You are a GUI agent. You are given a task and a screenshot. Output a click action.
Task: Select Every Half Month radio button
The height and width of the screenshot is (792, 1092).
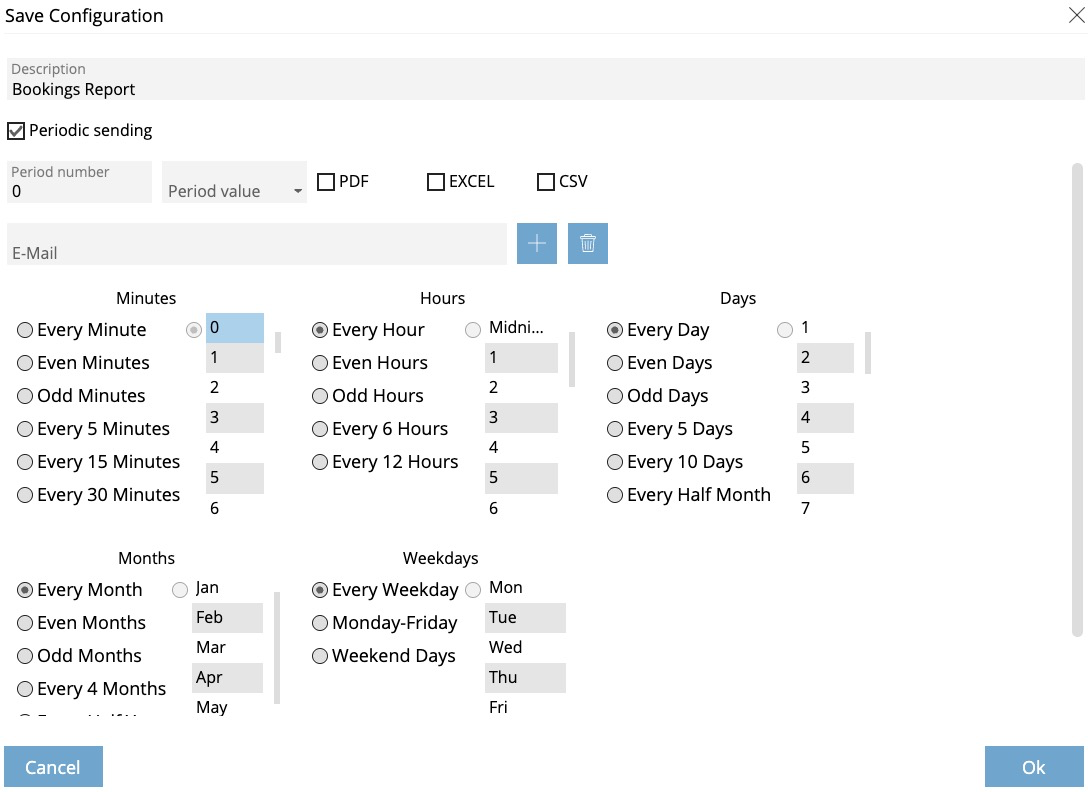click(x=615, y=495)
